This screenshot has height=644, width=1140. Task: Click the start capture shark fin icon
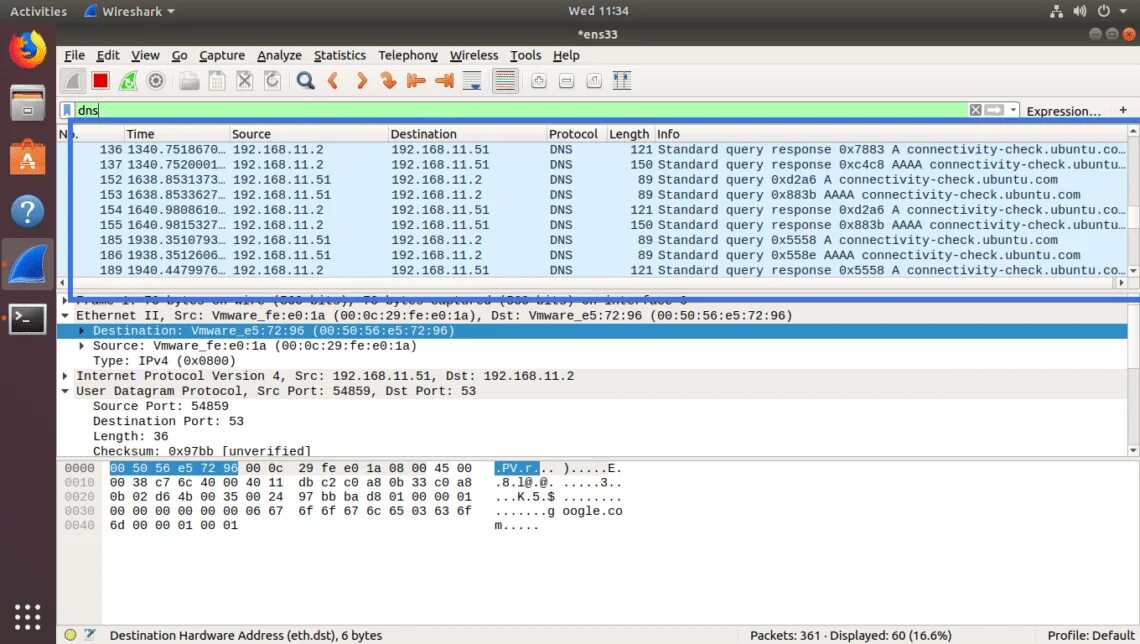point(73,81)
